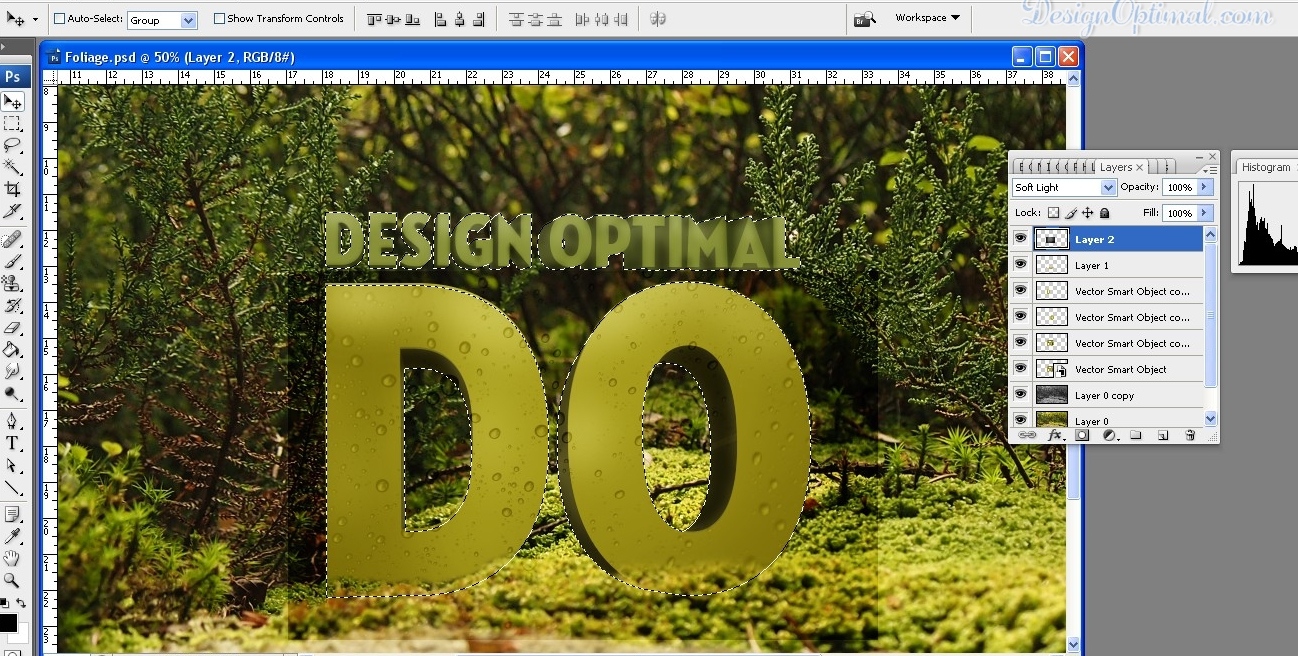1298x656 pixels.
Task: Create a new layer
Action: coord(1163,435)
